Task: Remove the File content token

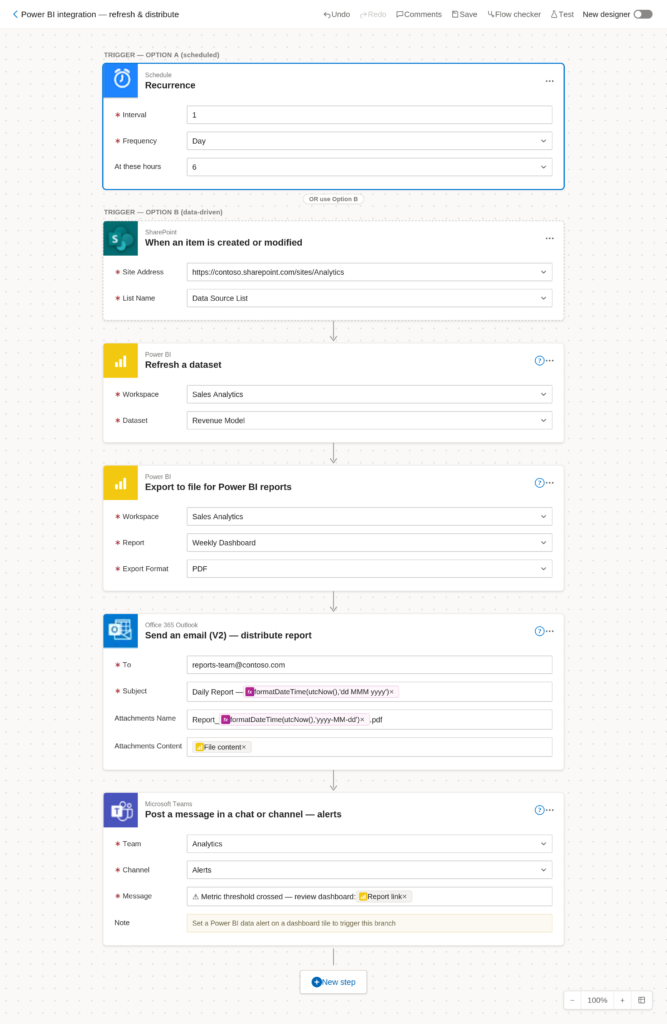Action: 244,747
